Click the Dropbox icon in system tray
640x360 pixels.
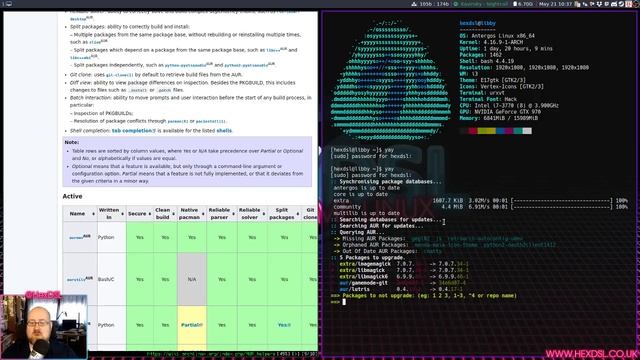point(599,4)
